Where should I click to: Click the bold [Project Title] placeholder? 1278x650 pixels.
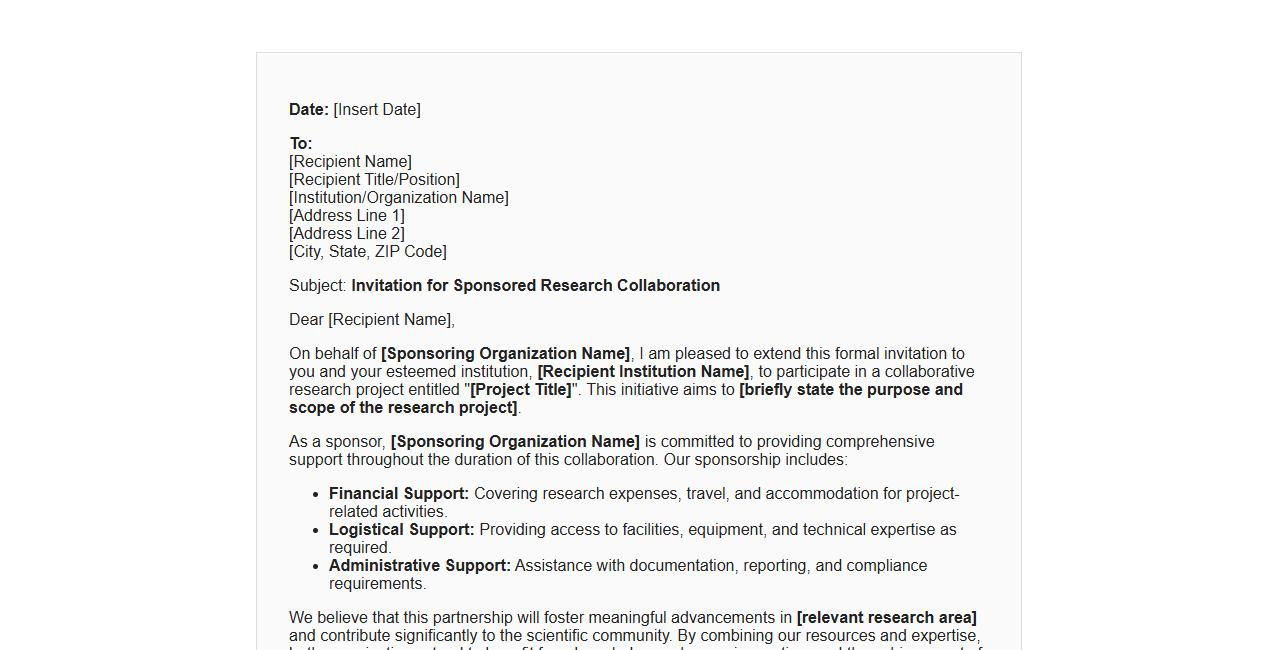pos(521,390)
